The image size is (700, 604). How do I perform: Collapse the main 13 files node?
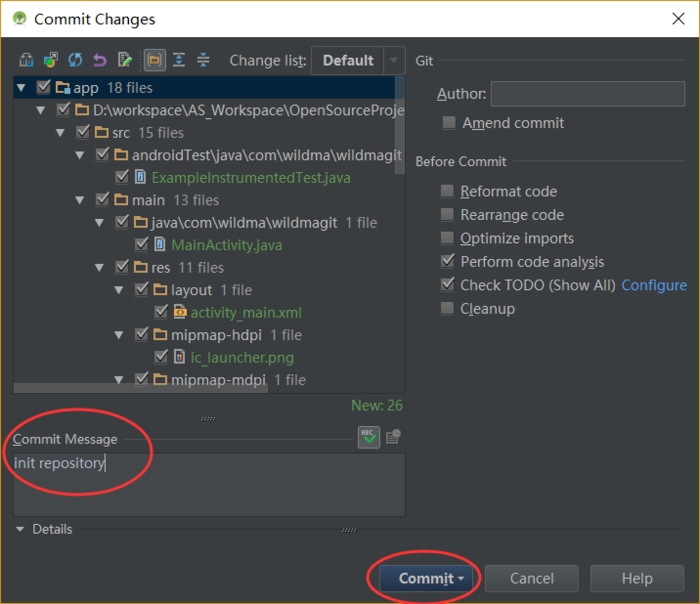point(80,200)
